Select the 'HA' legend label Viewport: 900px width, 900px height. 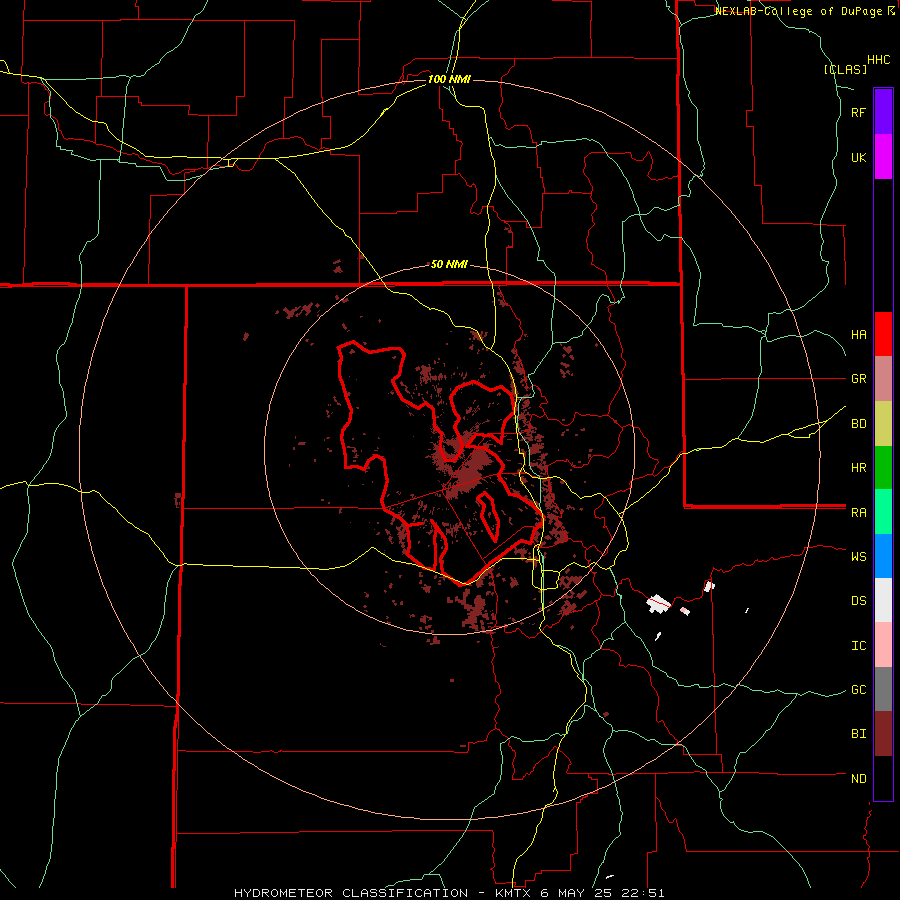coord(858,335)
